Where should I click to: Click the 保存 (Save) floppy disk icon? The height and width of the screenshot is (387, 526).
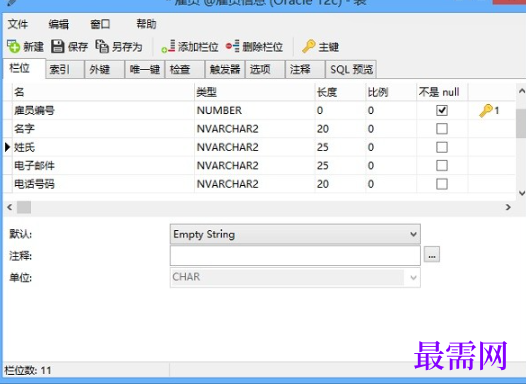(57, 46)
